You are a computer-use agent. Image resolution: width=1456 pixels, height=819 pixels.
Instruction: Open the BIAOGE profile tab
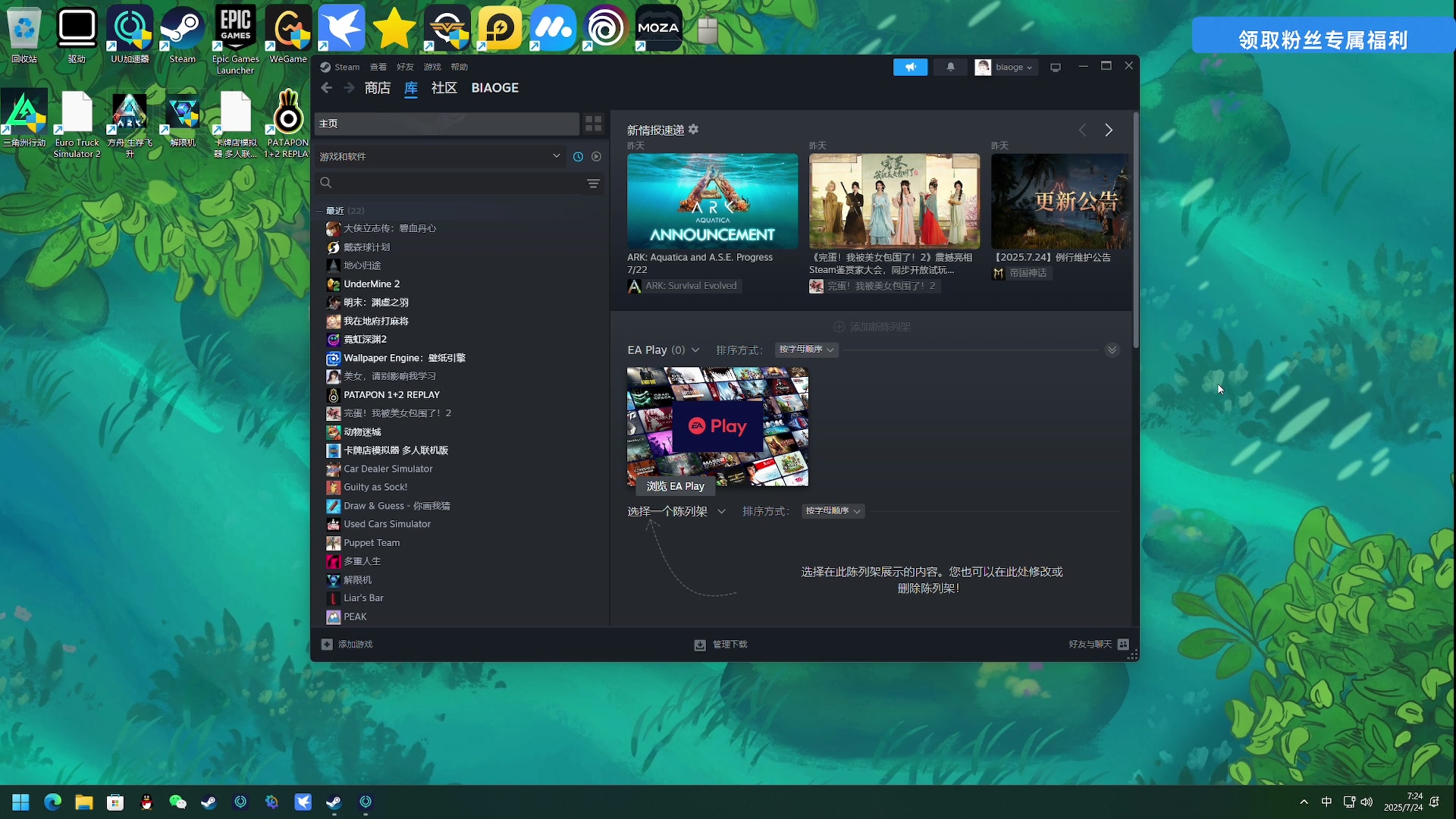coord(495,88)
